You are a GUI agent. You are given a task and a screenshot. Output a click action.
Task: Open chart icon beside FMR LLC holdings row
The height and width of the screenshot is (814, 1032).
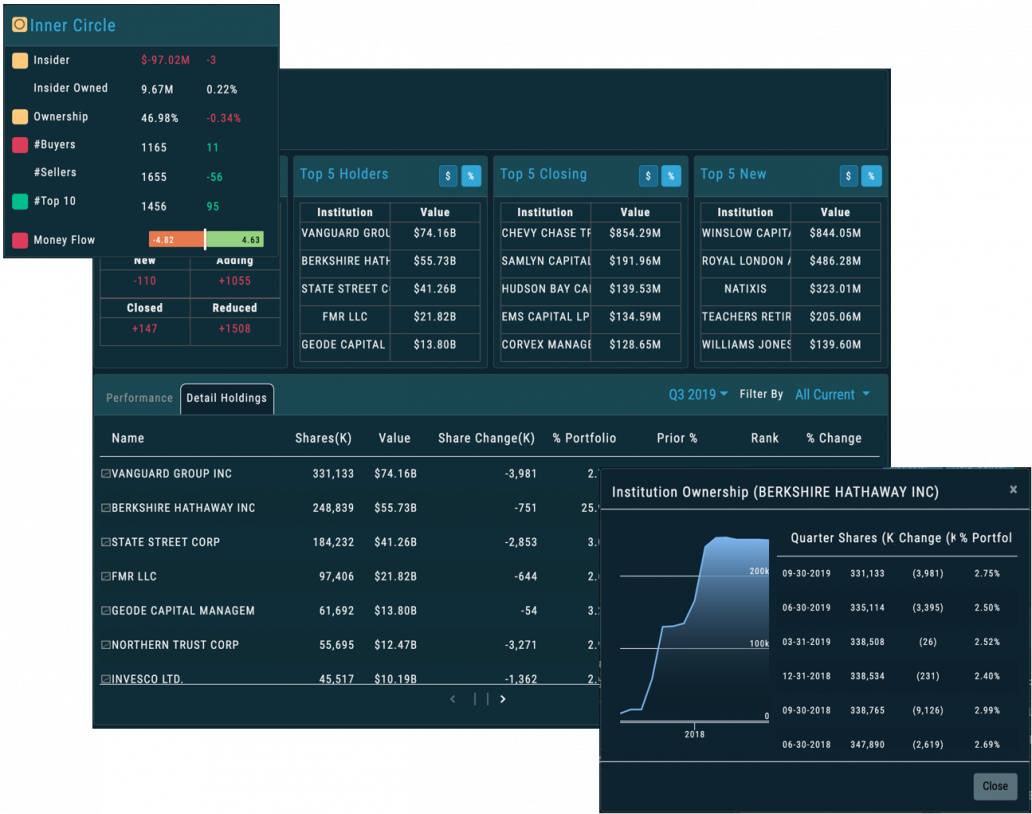pyautogui.click(x=105, y=576)
